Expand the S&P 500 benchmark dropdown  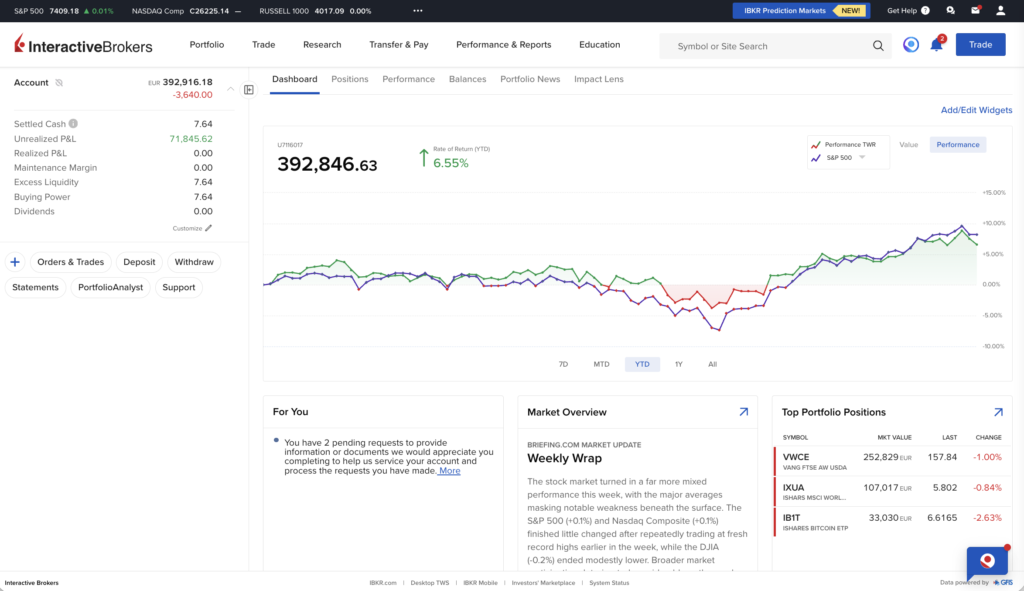tap(862, 157)
